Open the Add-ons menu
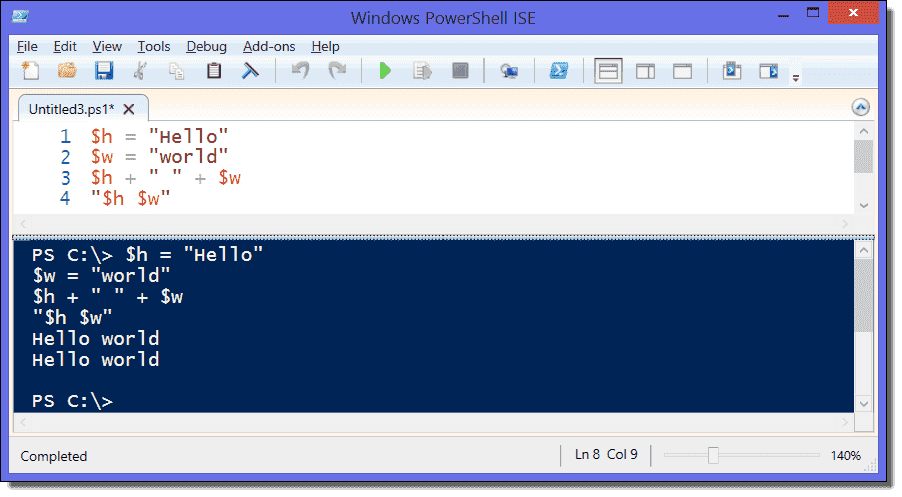902x497 pixels. coord(269,47)
